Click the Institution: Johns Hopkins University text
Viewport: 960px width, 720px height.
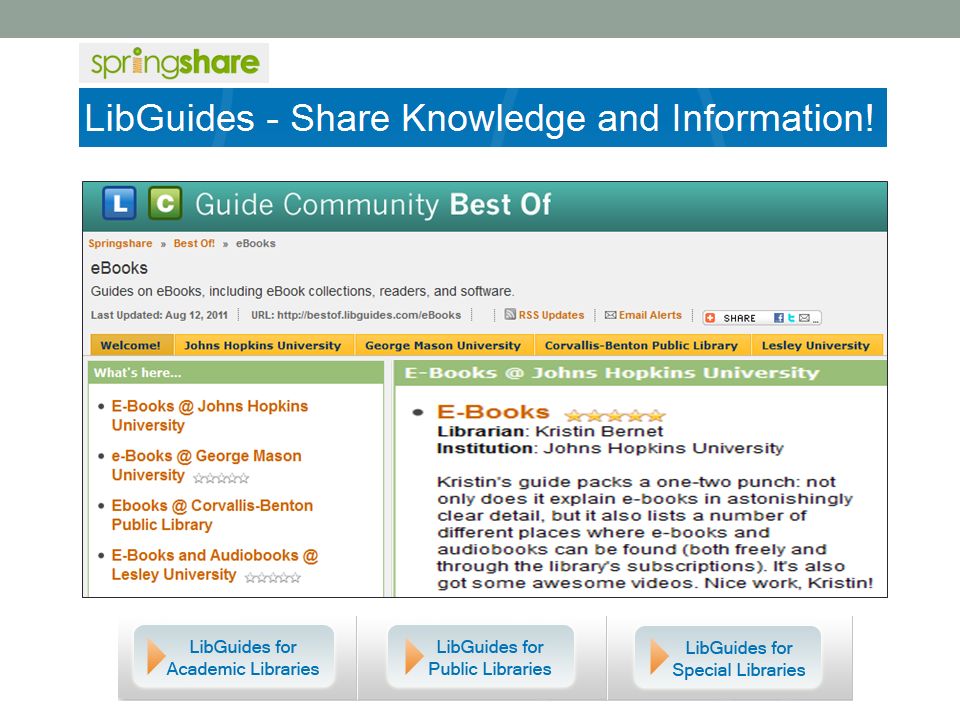610,448
